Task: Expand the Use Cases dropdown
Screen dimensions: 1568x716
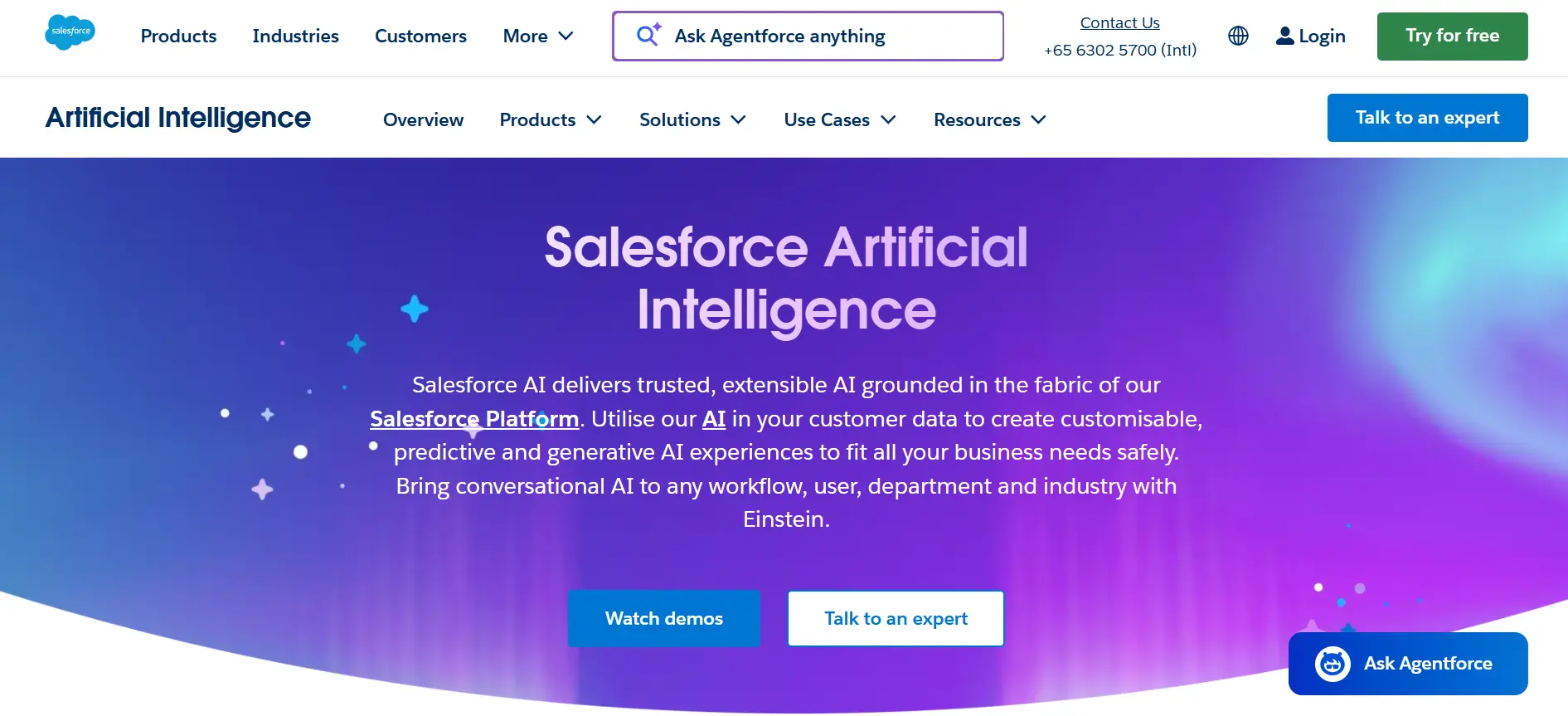Action: coord(838,119)
